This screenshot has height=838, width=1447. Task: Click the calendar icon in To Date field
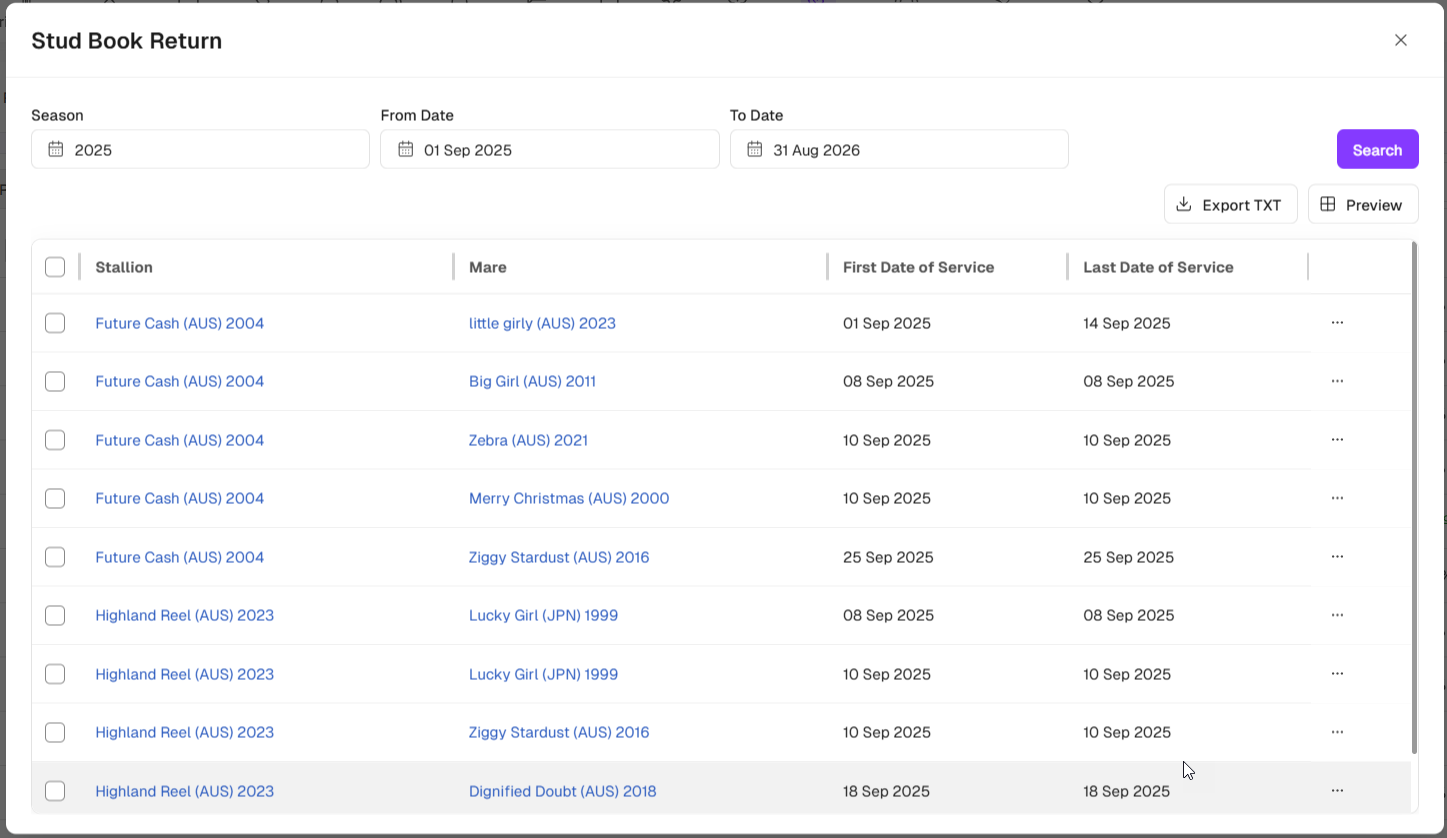coord(755,150)
